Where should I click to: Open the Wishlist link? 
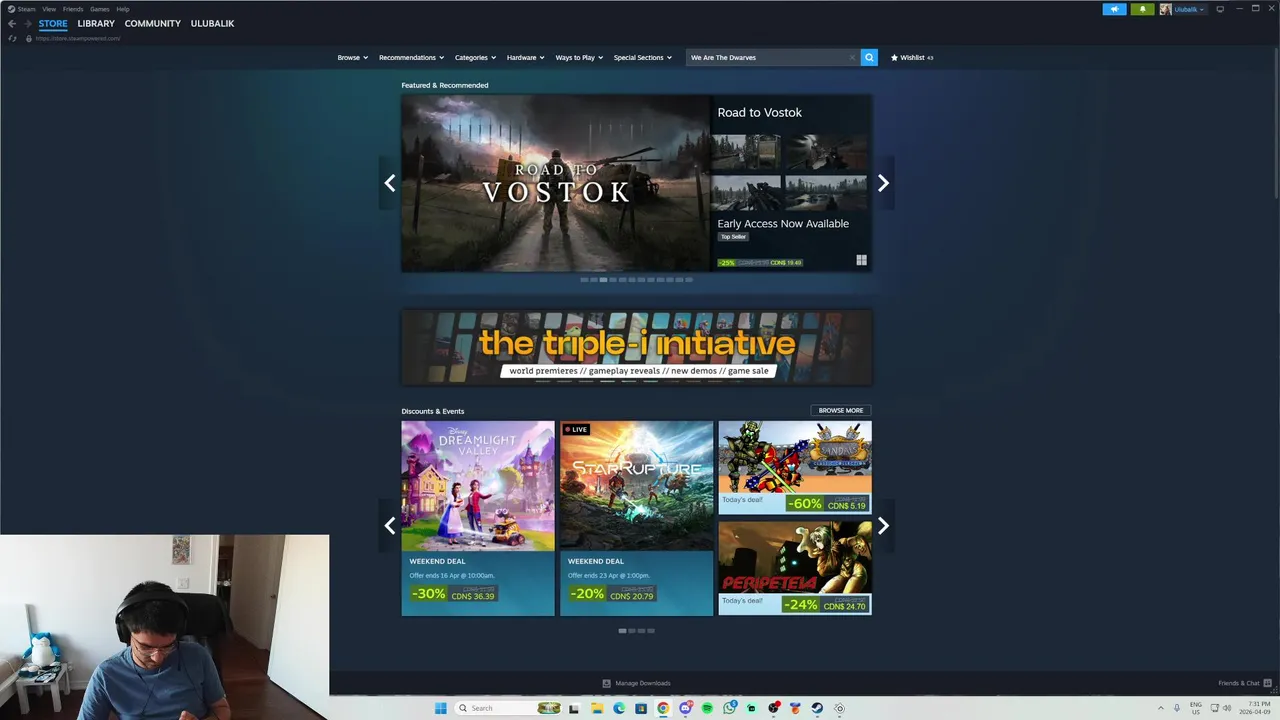tap(912, 57)
